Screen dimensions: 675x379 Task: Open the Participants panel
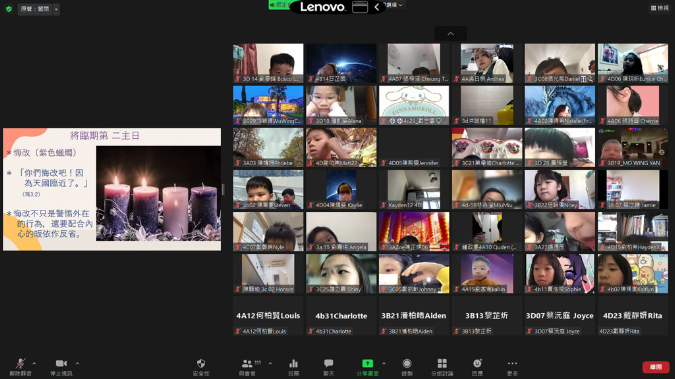tap(248, 367)
